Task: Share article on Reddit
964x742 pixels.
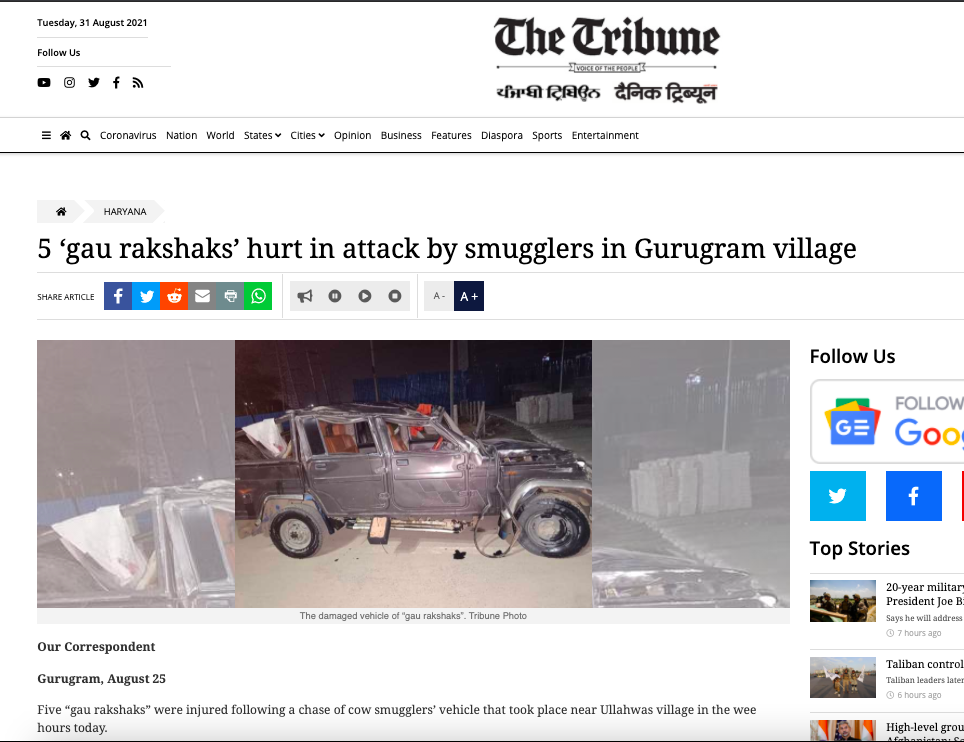Action: (x=174, y=296)
